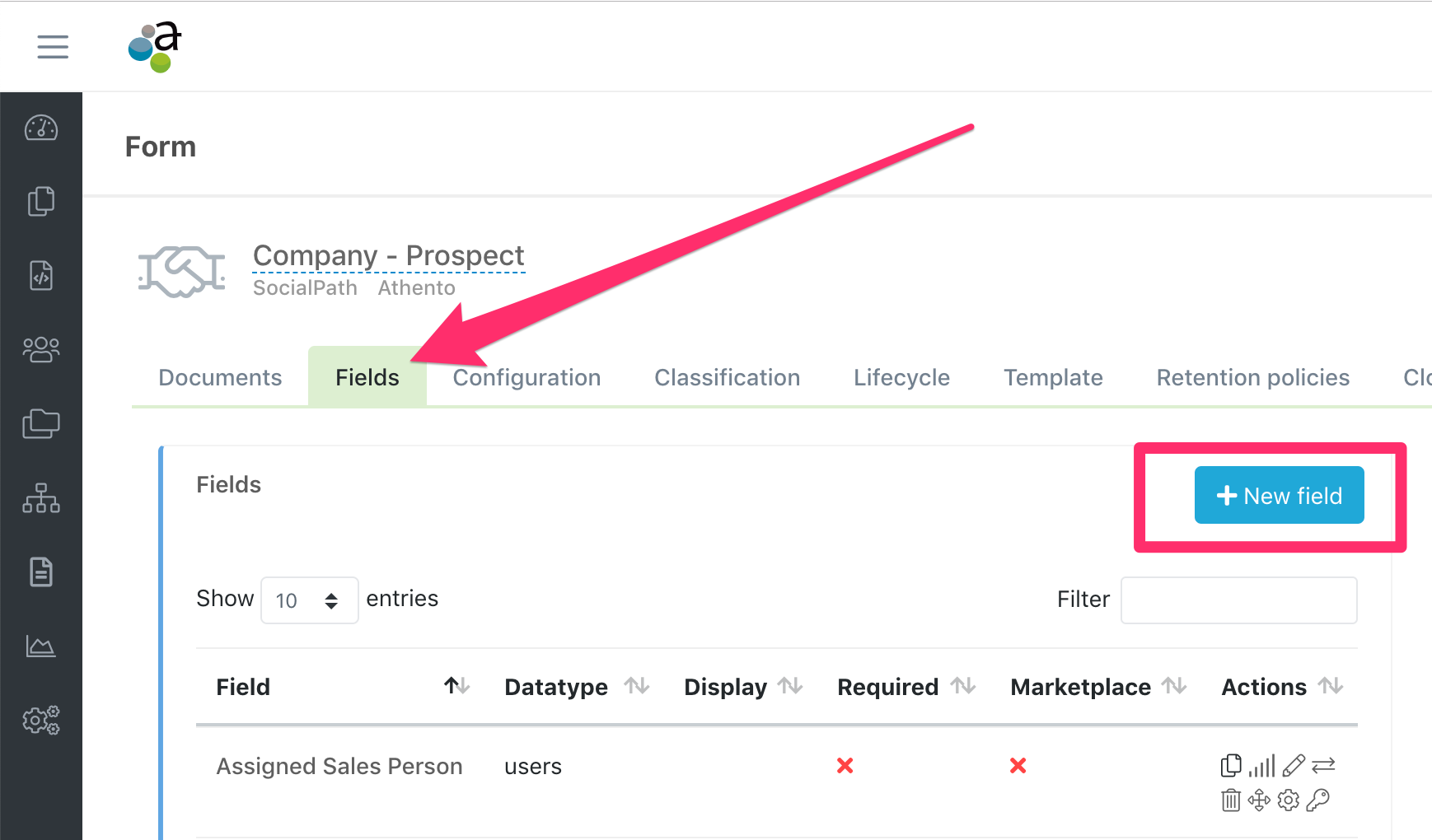The width and height of the screenshot is (1432, 840).
Task: Switch to the Lifecycle tab
Action: point(901,377)
